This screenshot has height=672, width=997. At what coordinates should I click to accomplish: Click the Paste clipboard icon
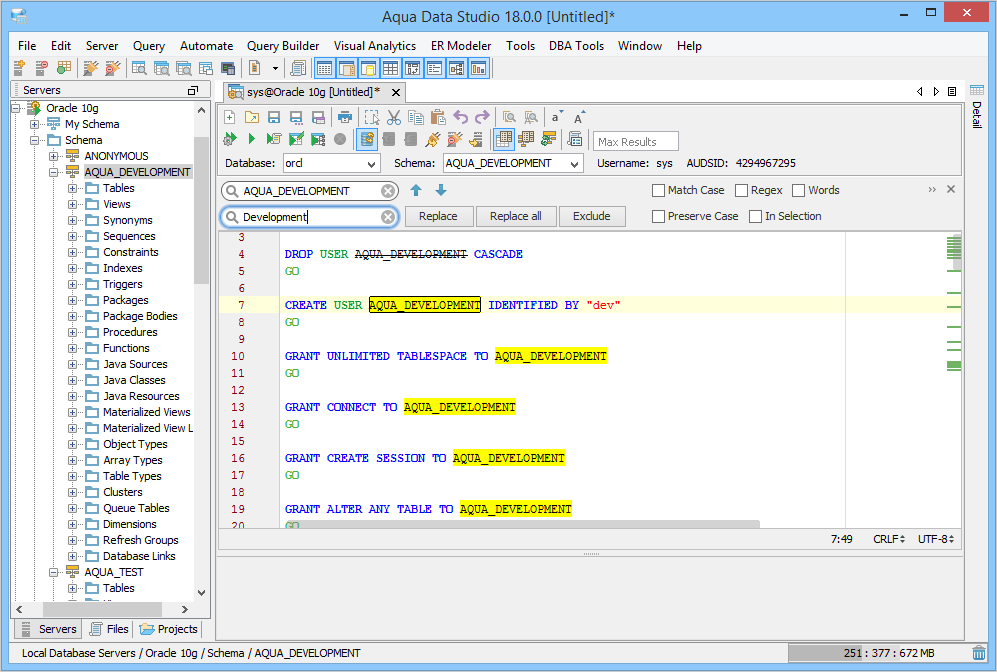[437, 117]
